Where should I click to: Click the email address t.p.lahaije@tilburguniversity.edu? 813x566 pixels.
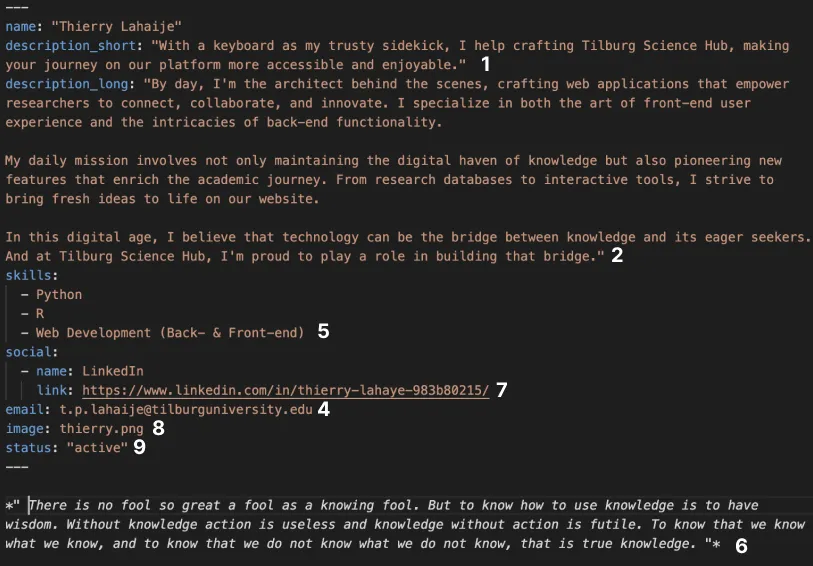point(186,409)
